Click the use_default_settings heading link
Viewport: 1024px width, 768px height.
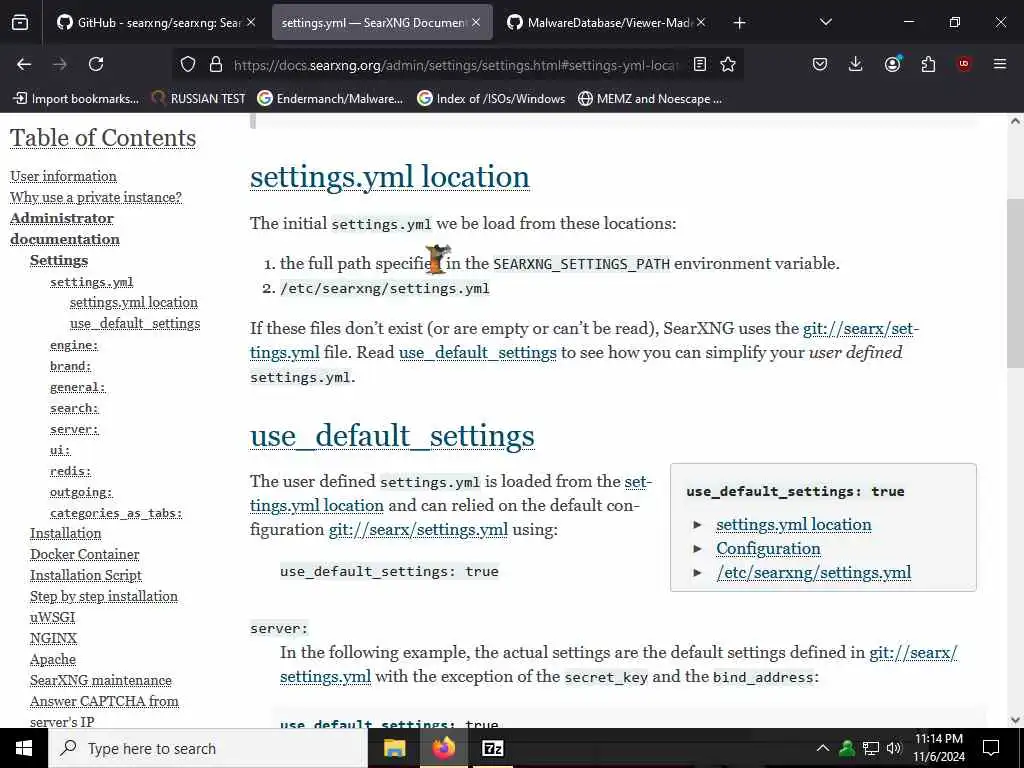pyautogui.click(x=392, y=436)
